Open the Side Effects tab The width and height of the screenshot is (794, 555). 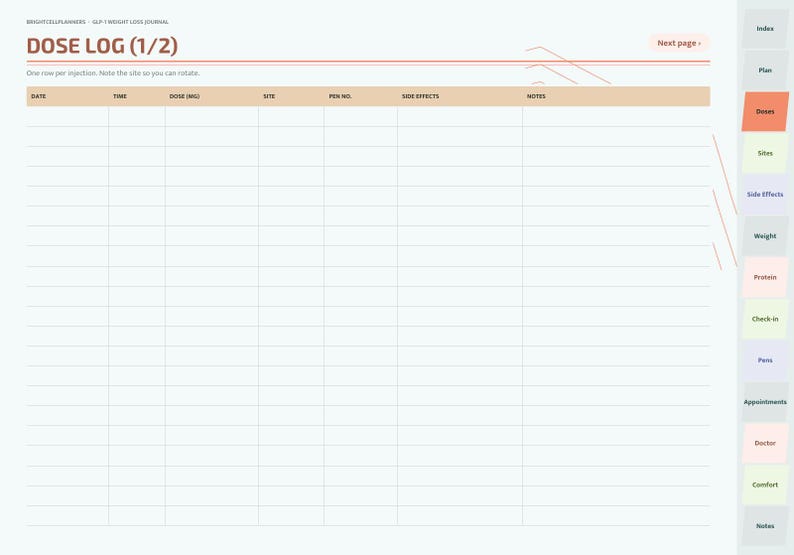tap(765, 194)
